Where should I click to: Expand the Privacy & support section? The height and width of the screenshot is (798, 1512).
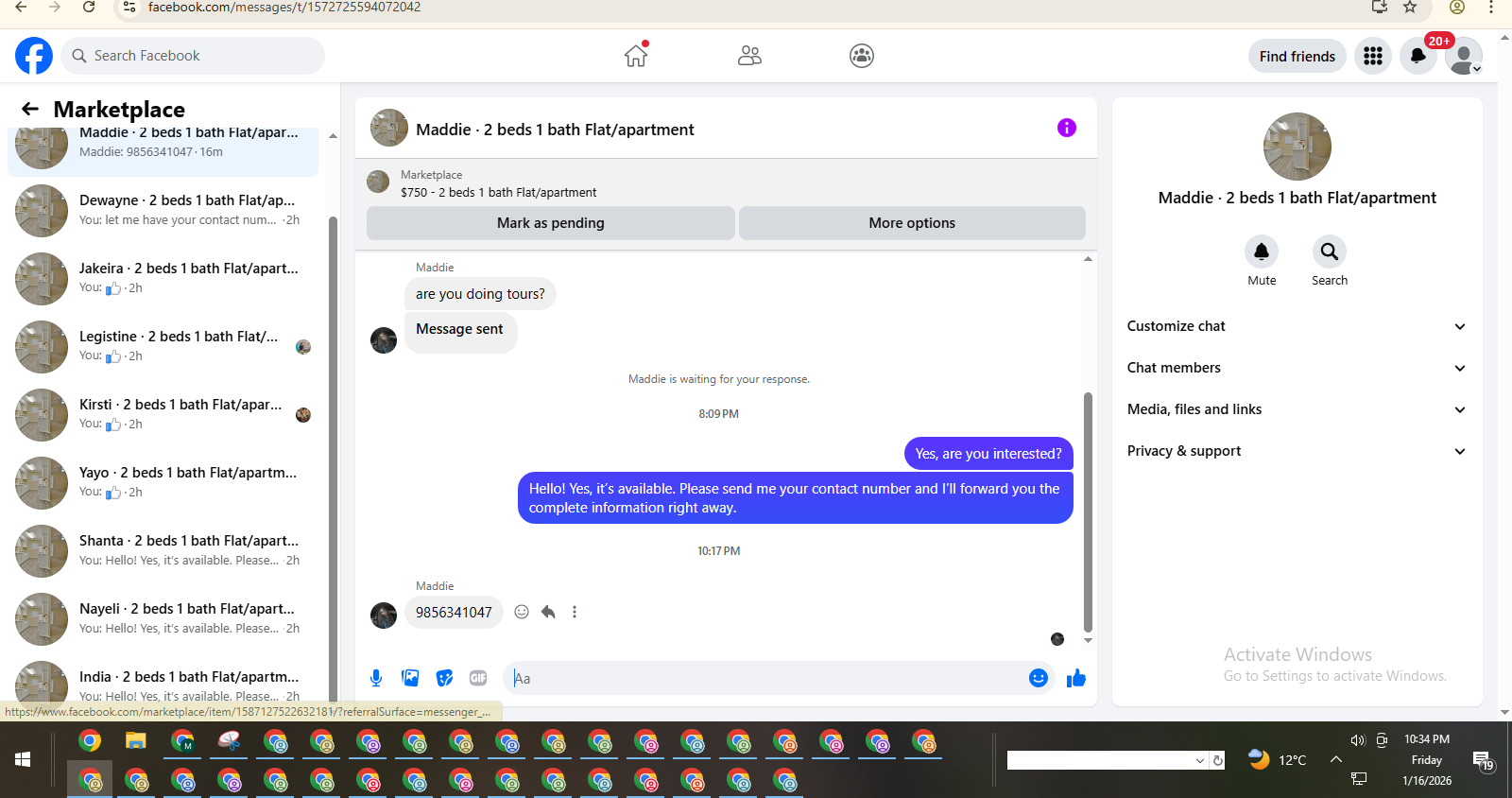[1297, 451]
